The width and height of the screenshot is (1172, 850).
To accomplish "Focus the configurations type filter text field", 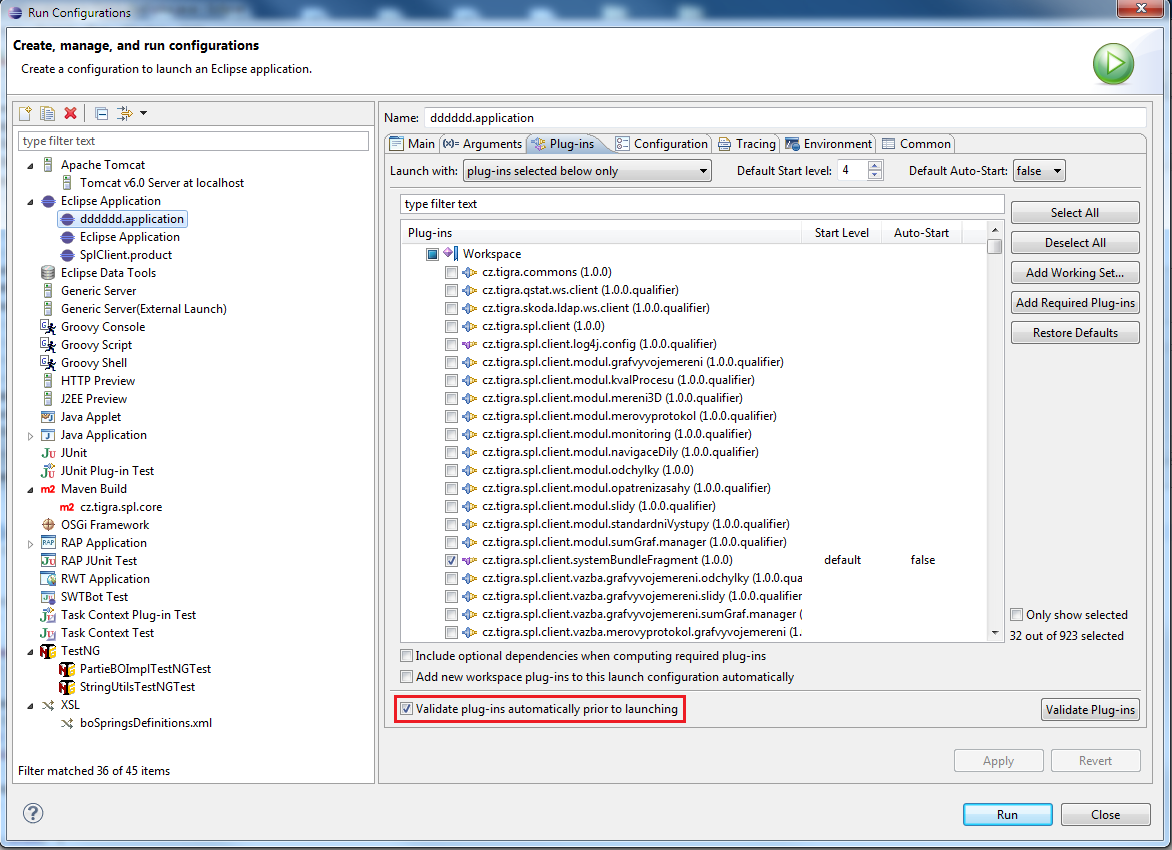I will click(x=193, y=141).
